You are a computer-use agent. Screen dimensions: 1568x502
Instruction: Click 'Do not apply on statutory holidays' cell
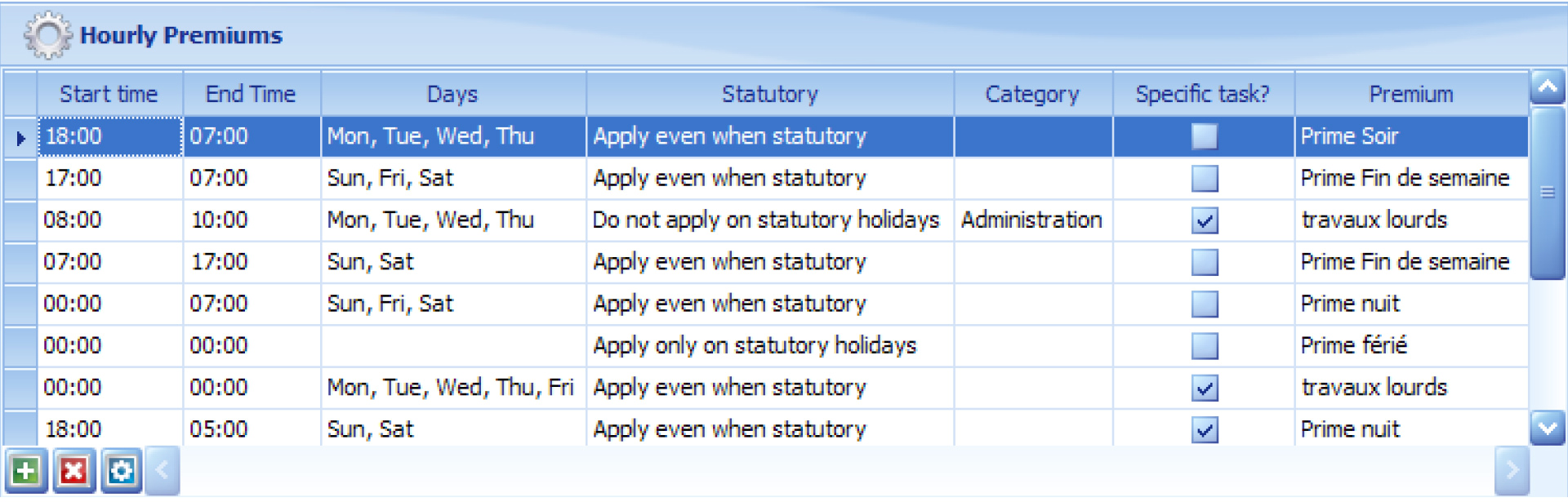tap(770, 220)
